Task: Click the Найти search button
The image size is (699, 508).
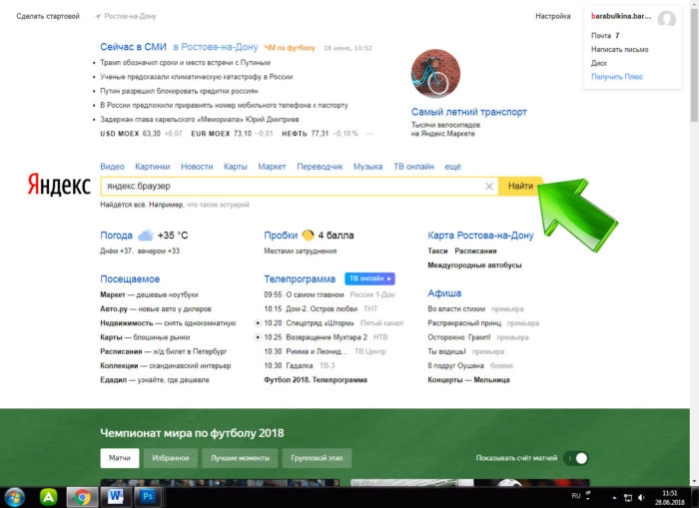Action: tap(520, 186)
